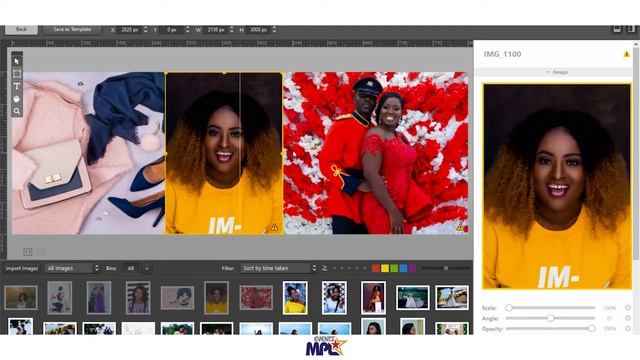Adjust the Angle slider

click(550, 318)
